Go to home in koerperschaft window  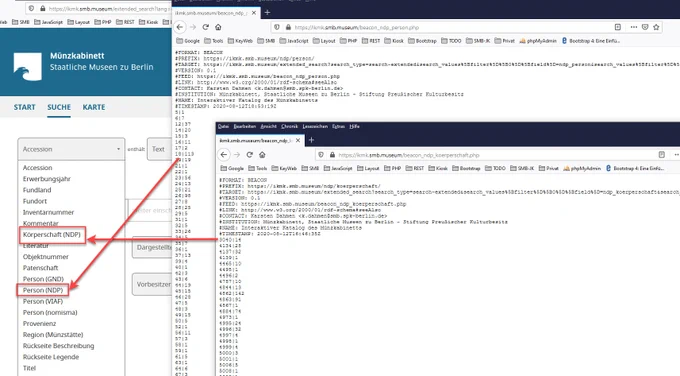[262, 154]
